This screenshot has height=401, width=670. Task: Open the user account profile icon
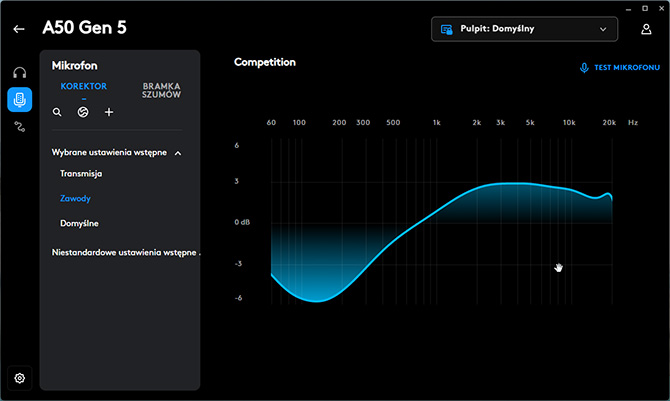[646, 29]
